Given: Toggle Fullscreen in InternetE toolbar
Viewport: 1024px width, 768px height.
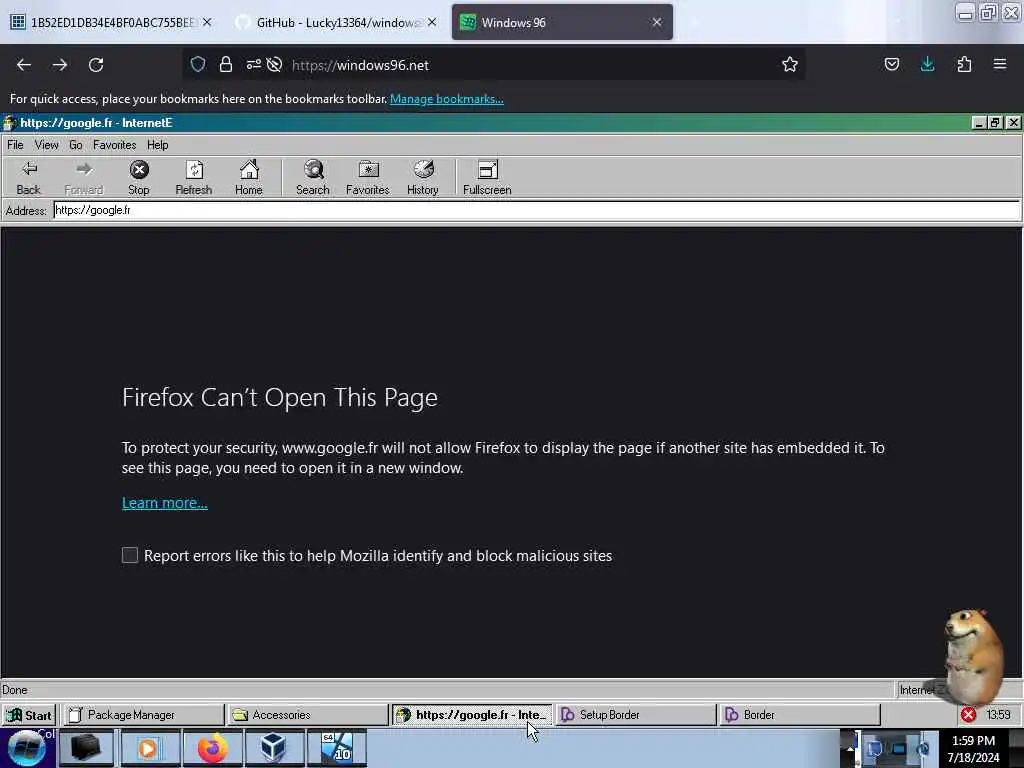Looking at the screenshot, I should pos(487,177).
